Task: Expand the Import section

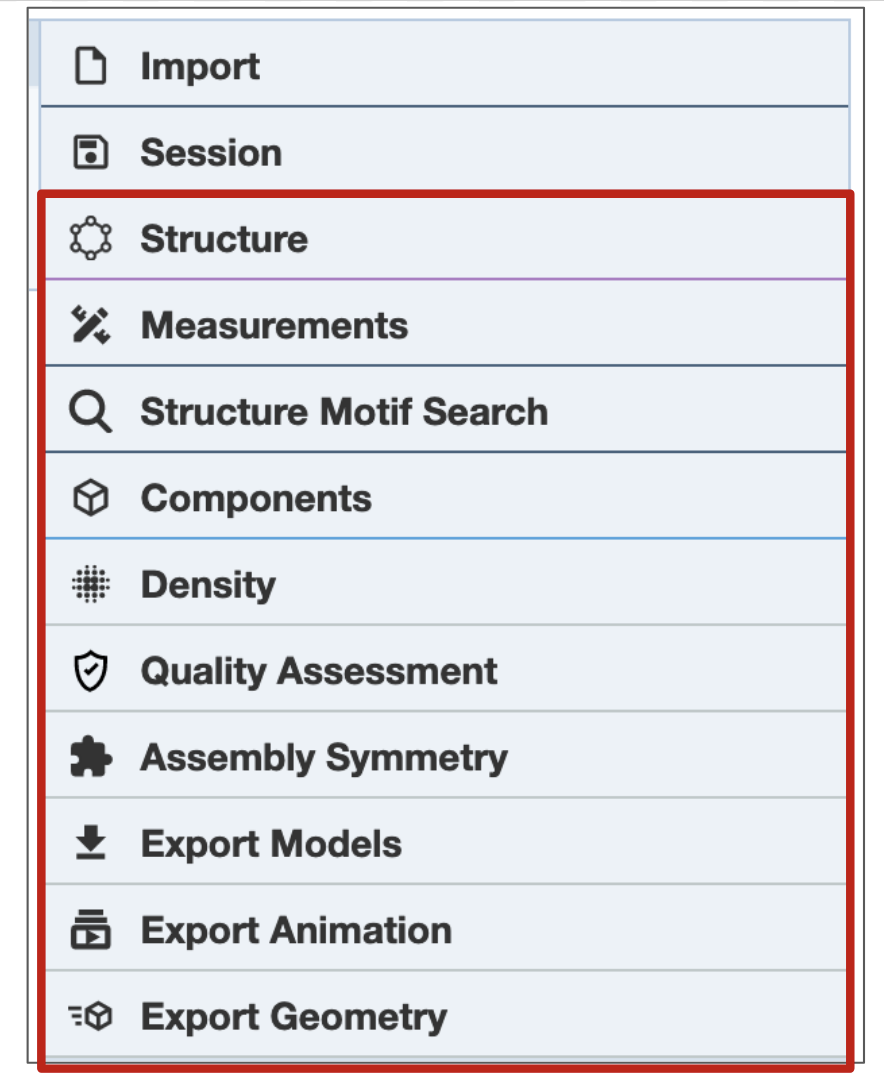Action: pyautogui.click(x=200, y=67)
